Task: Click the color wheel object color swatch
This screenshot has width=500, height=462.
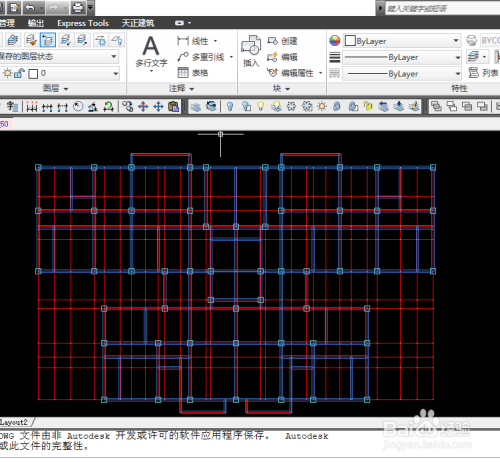Action: coord(335,41)
